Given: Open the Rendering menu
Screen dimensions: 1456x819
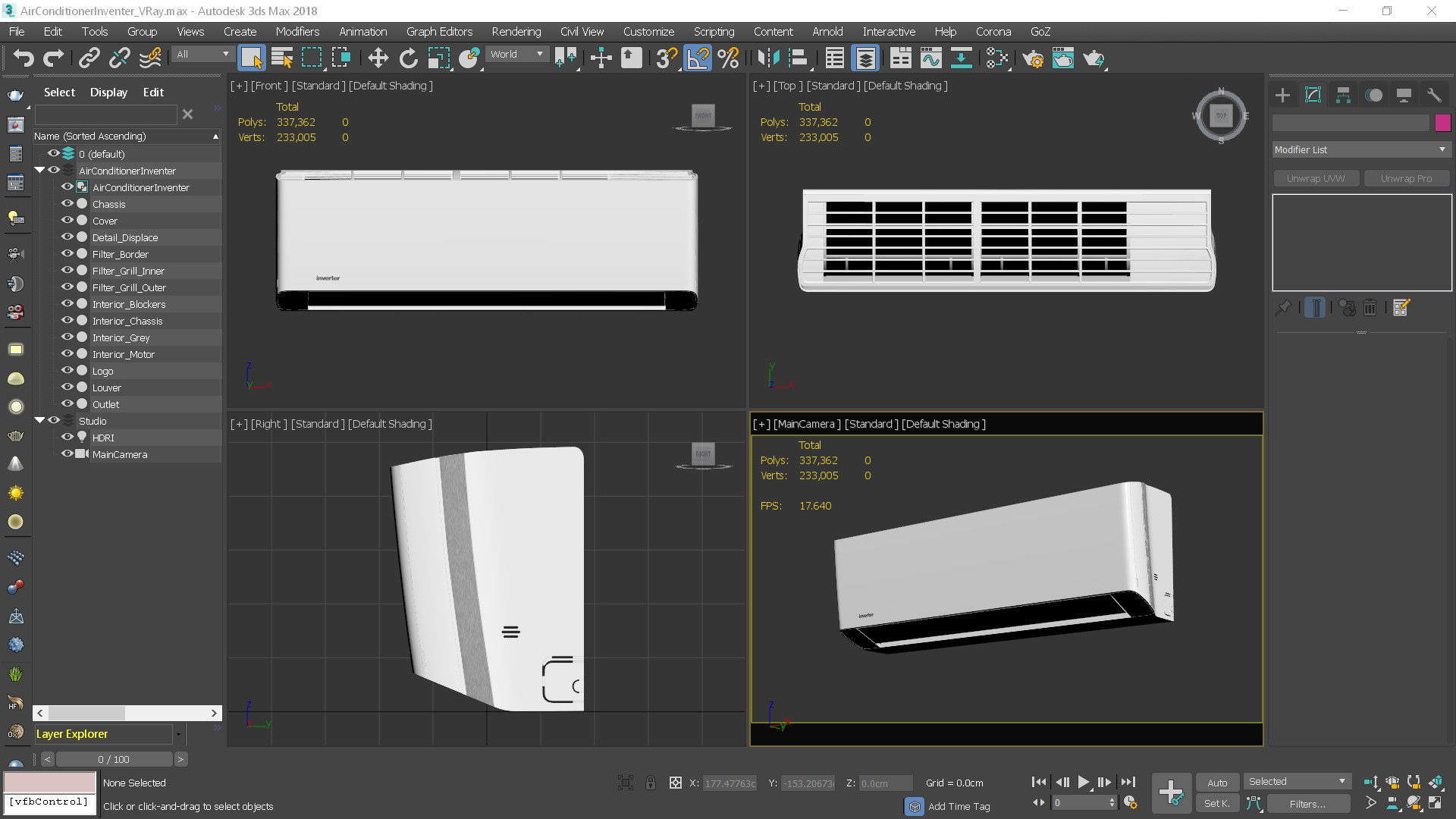Looking at the screenshot, I should [516, 32].
